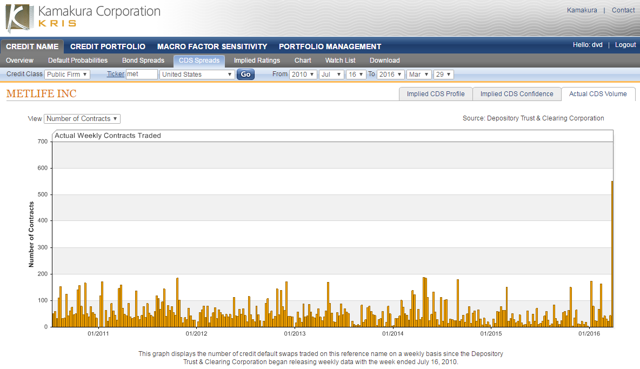Screen dimensions: 640x369
Task: Switch to the Implied CDS Confidence tab
Action: (517, 94)
